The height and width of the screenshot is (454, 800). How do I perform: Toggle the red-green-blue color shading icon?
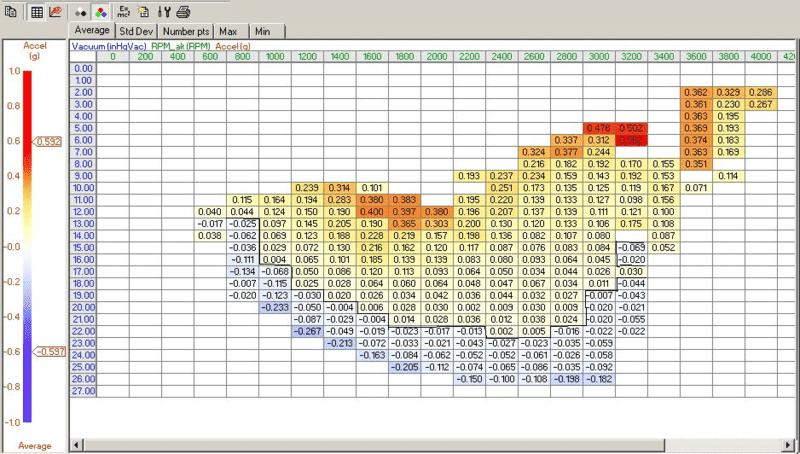tap(101, 12)
